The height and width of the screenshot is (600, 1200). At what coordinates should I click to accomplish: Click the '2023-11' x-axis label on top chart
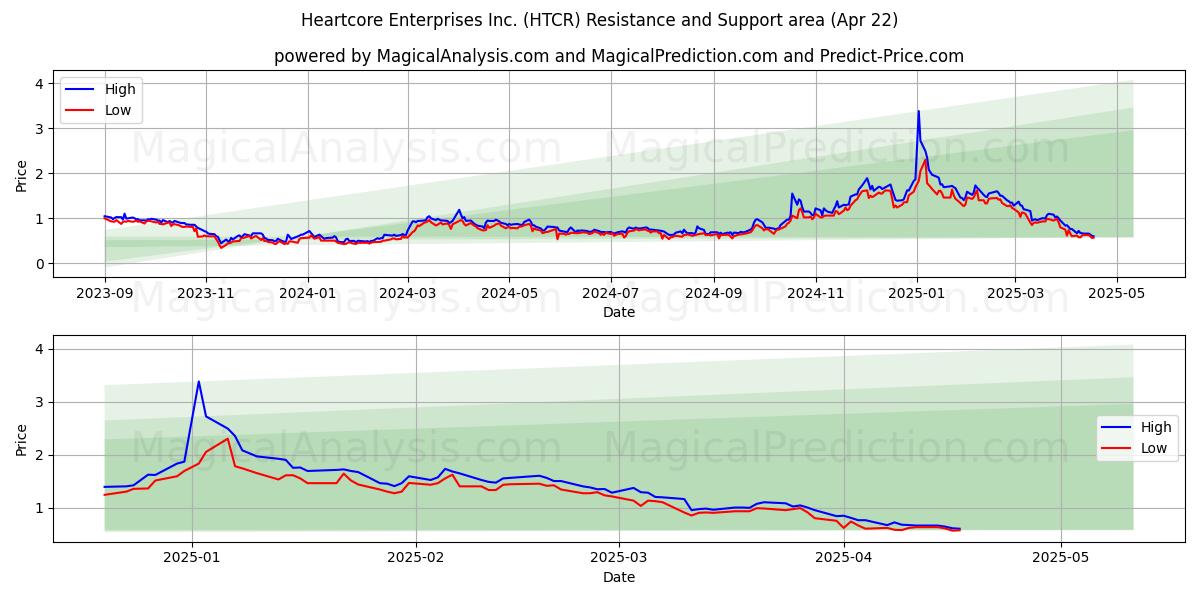point(206,295)
